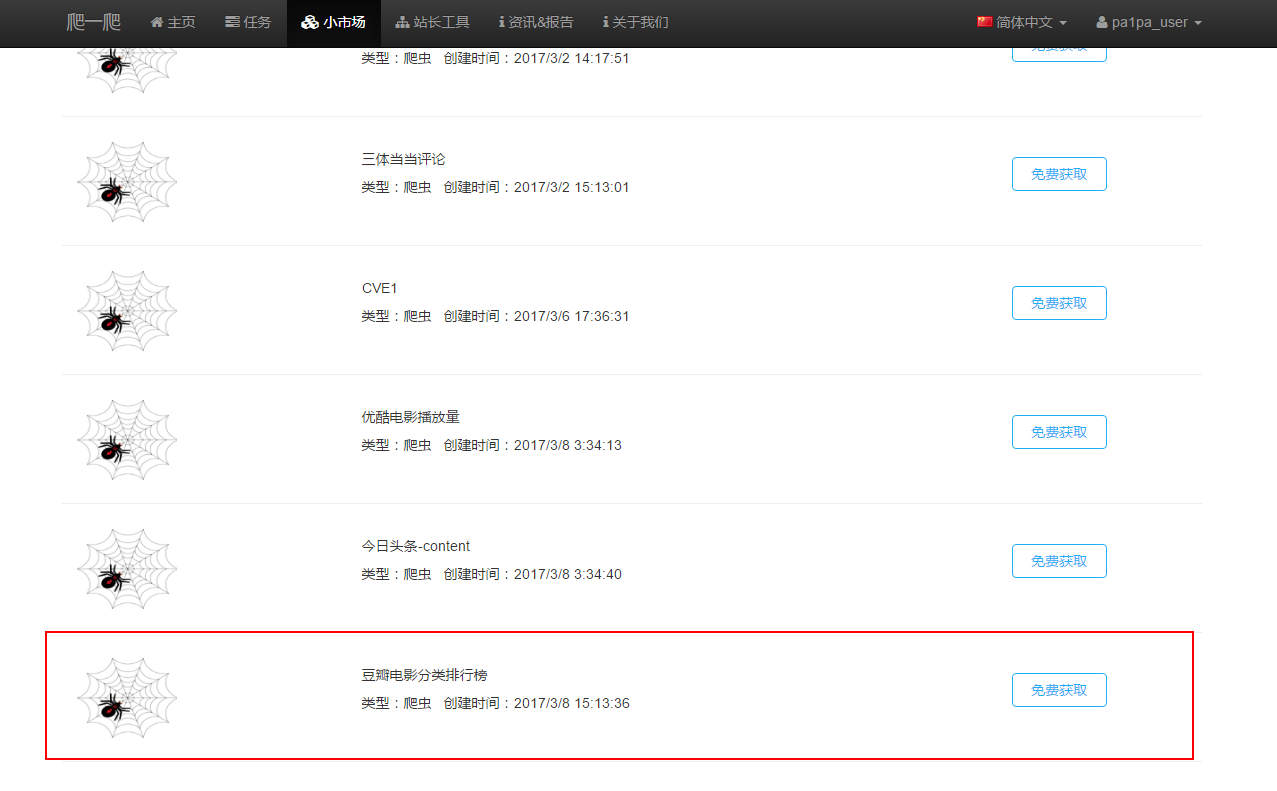Select the title 三体当当评论

403,159
